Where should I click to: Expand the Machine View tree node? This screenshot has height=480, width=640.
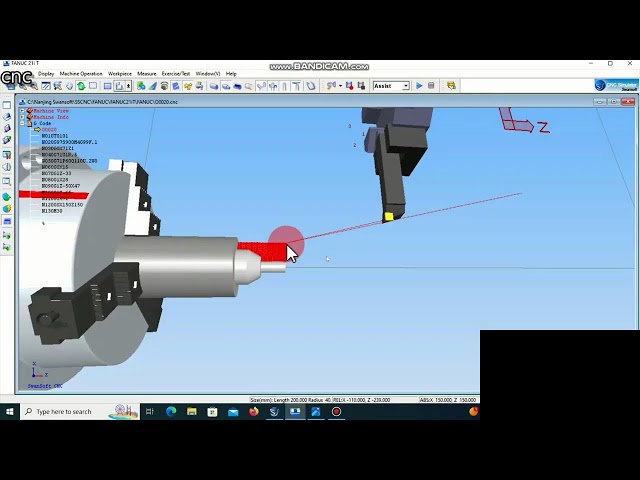(22, 111)
